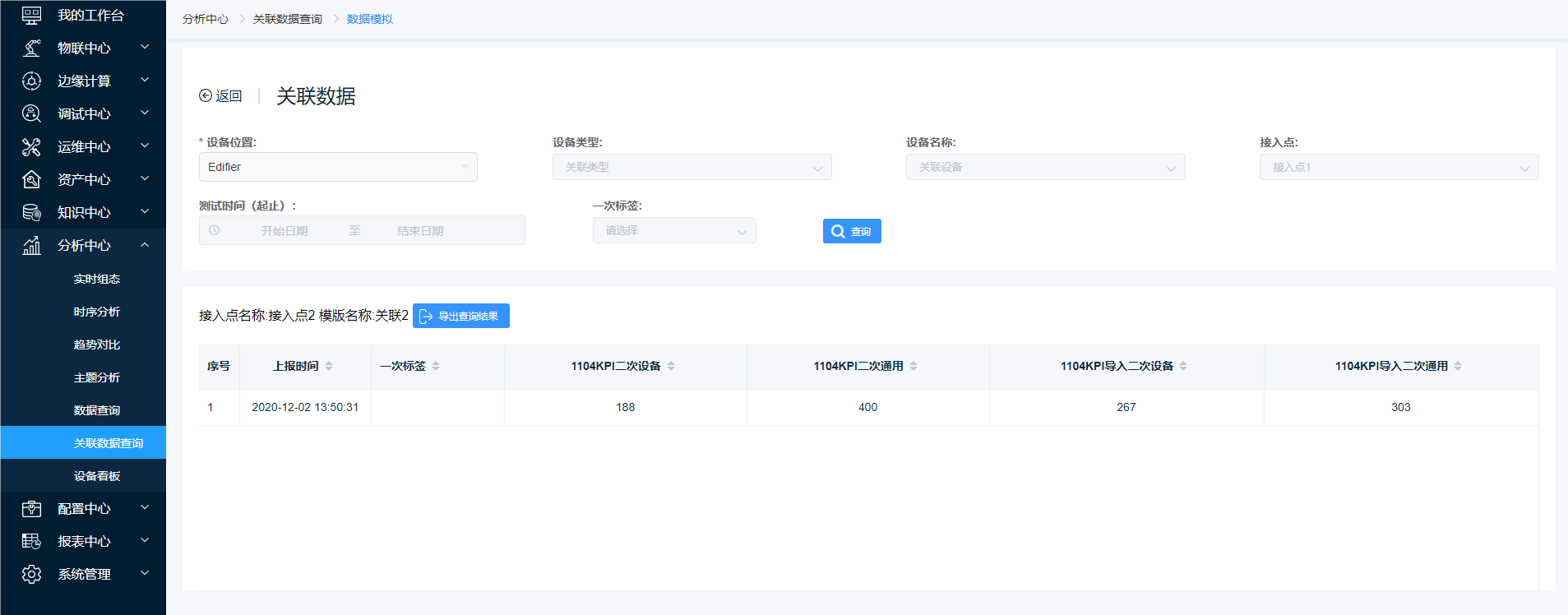Click the 开始日期 start date field

[284, 231]
